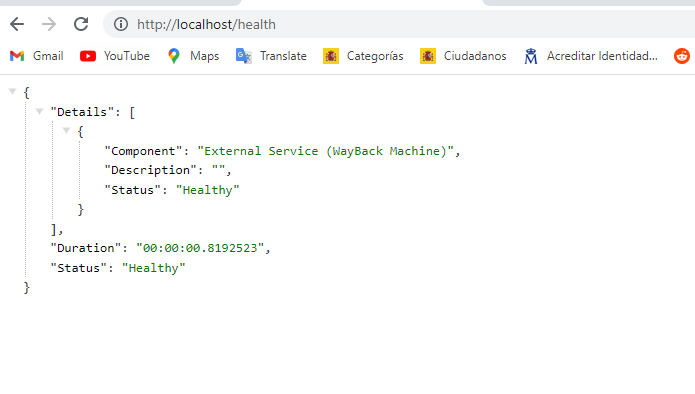Open the Categorías bookmark icon
The width and height of the screenshot is (695, 394).
point(331,56)
